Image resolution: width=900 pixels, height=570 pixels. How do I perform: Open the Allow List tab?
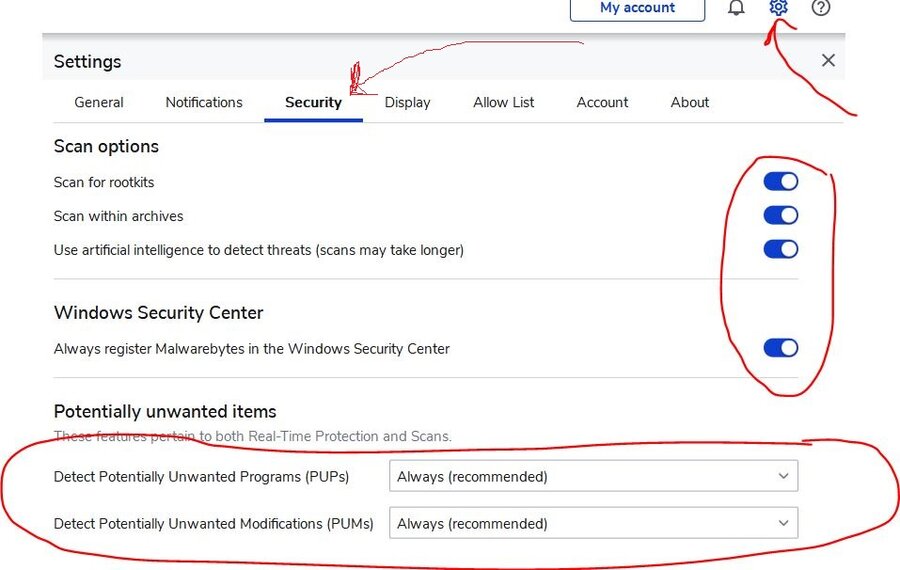point(504,102)
